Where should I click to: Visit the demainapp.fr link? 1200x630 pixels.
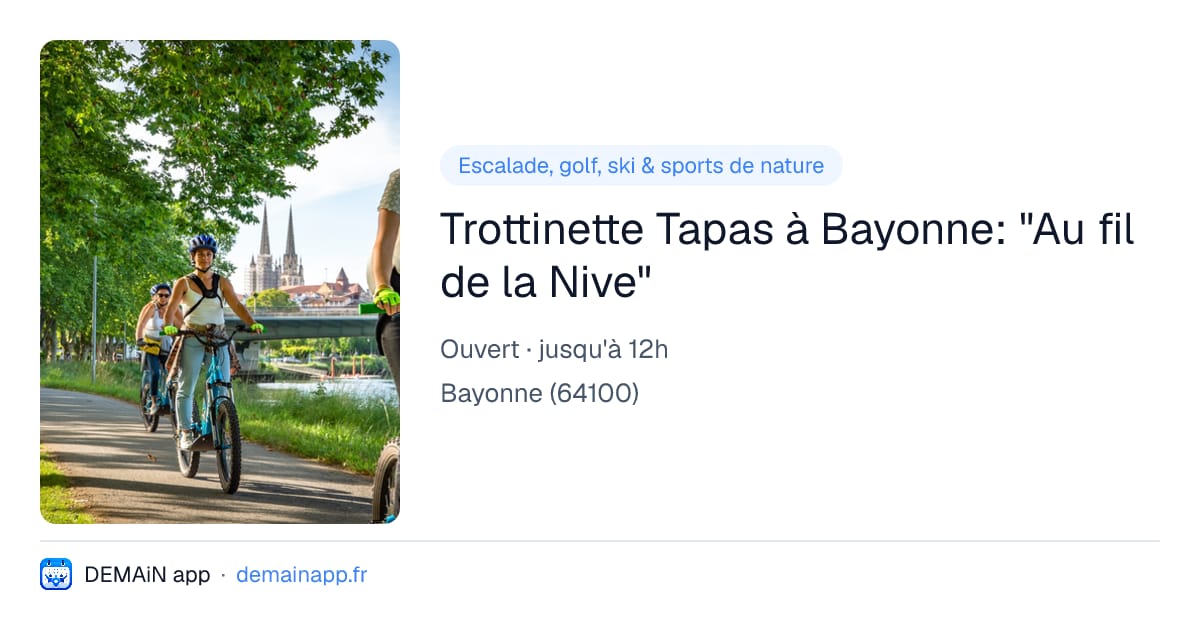point(301,575)
